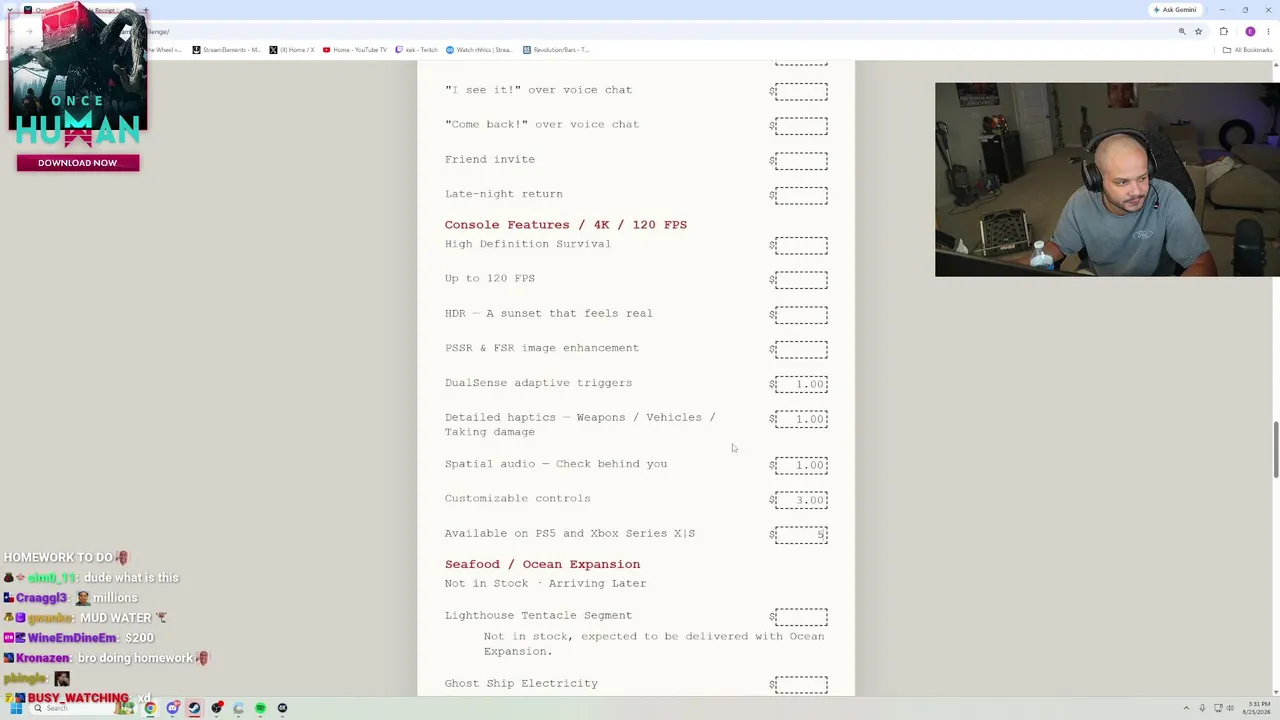Click the "Seafood / Ocean Expansion" heading
This screenshot has width=1280, height=720.
pos(543,564)
